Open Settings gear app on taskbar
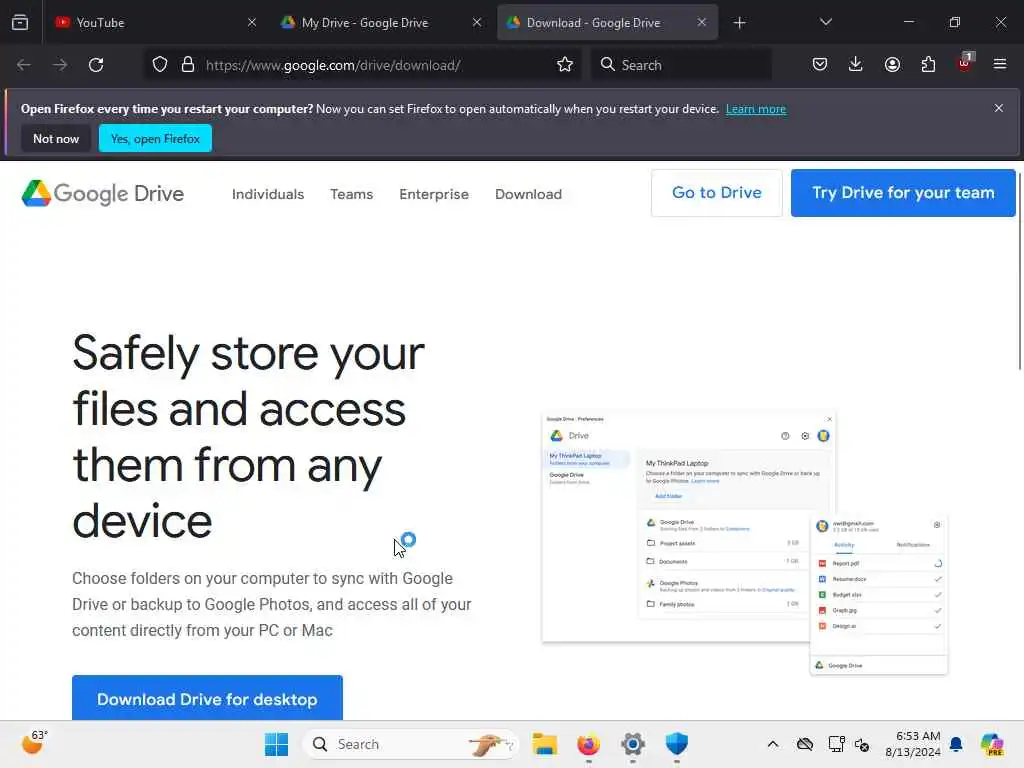Viewport: 1024px width, 768px height. (633, 744)
